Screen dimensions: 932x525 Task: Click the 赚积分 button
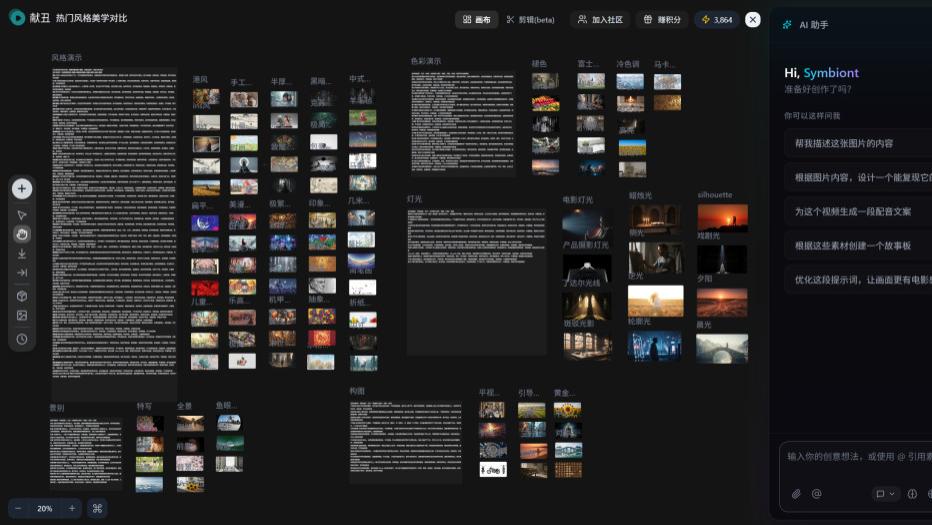click(x=662, y=20)
